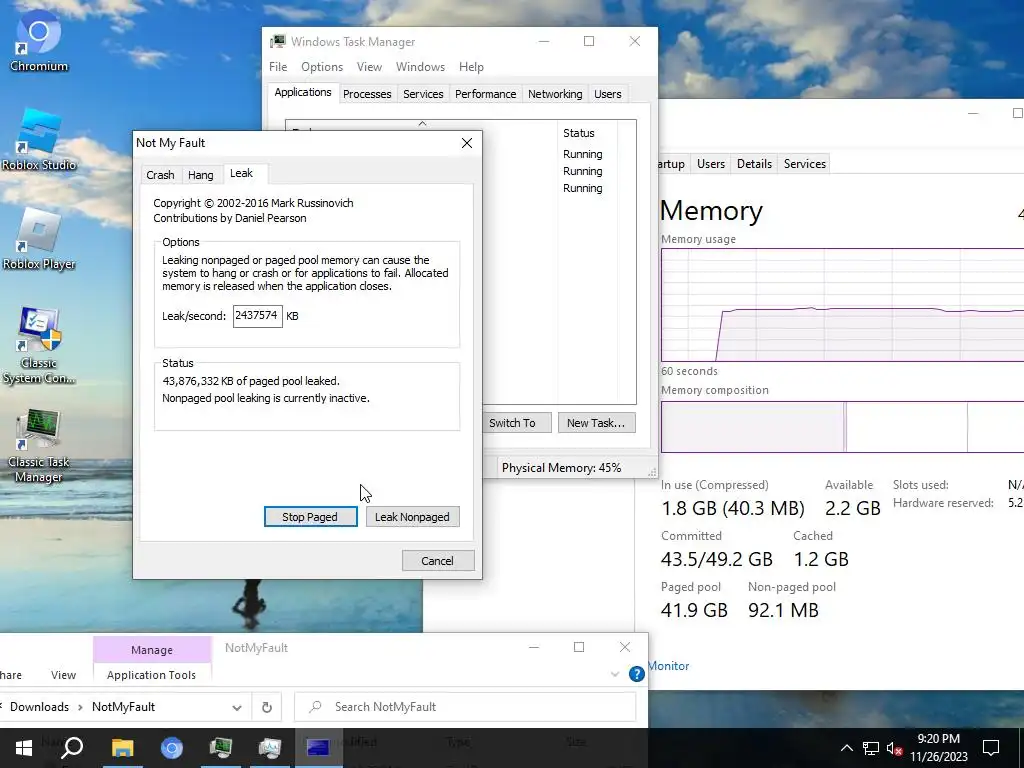Click the Memory usage graph

pos(842,305)
